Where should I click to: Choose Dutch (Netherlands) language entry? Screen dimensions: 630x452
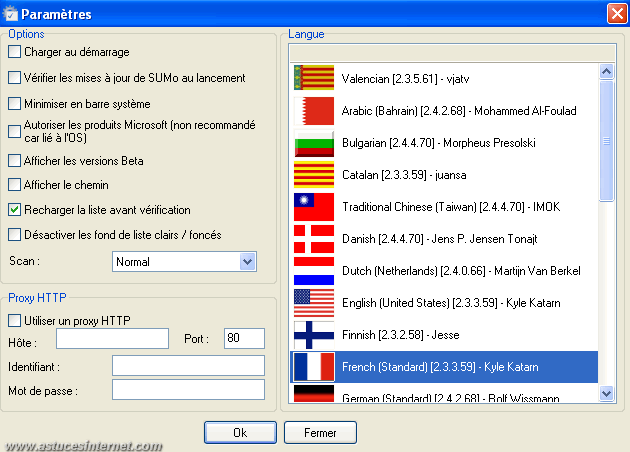(x=444, y=271)
